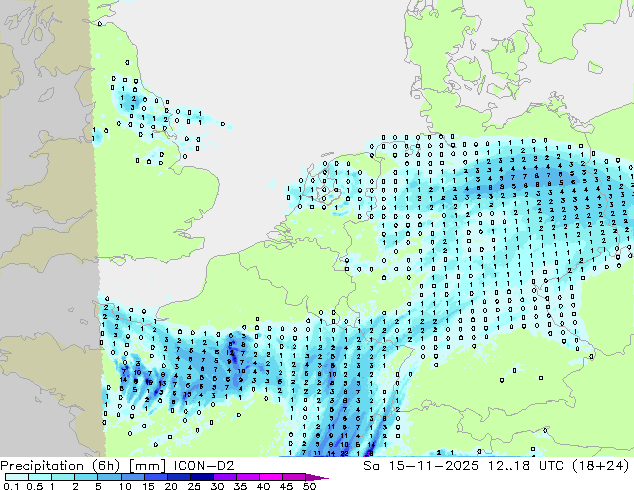Image resolution: width=634 pixels, height=490 pixels.
Task: Click the '20' legend label
Action: coord(171,486)
